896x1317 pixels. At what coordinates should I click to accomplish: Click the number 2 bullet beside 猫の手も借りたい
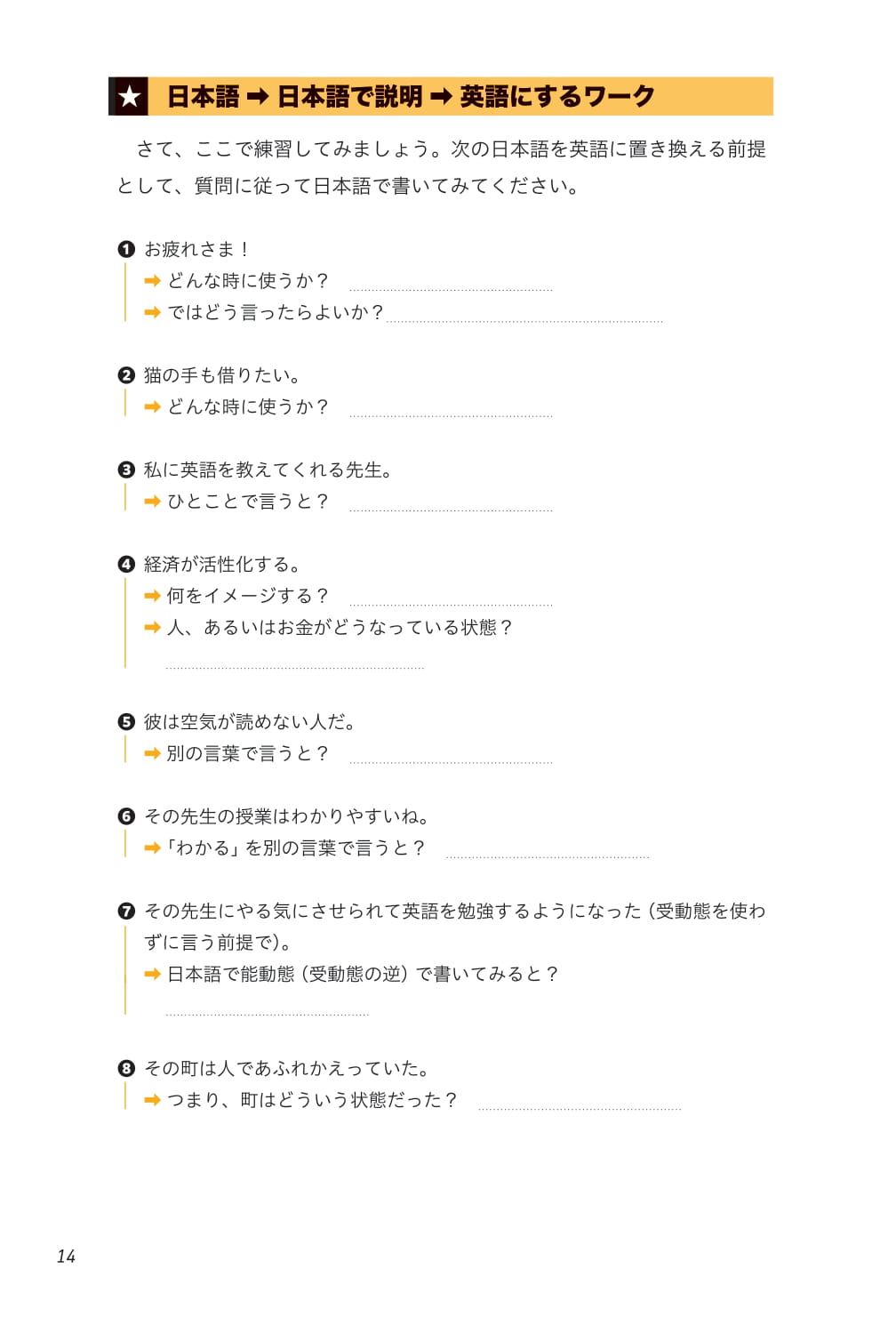tap(126, 376)
